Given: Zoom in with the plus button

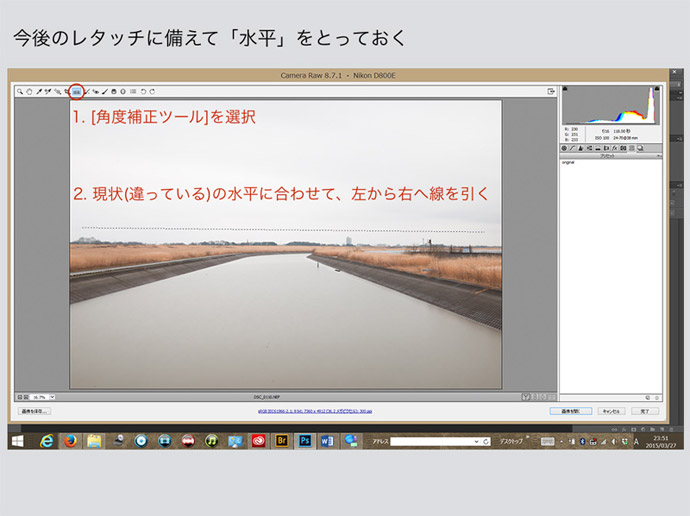Looking at the screenshot, I should tap(26, 397).
